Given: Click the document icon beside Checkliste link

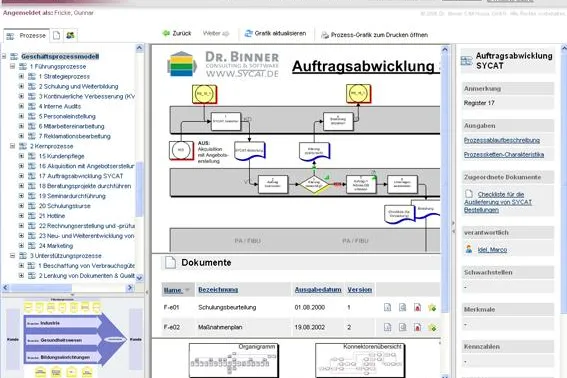Looking at the screenshot, I should [x=469, y=194].
